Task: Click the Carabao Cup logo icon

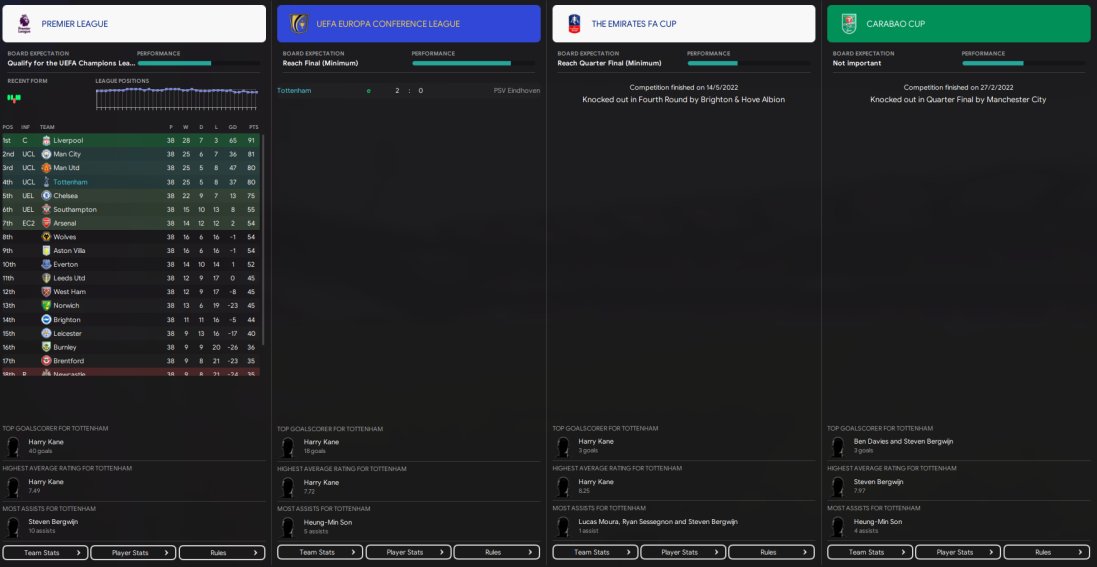Action: (x=850, y=24)
